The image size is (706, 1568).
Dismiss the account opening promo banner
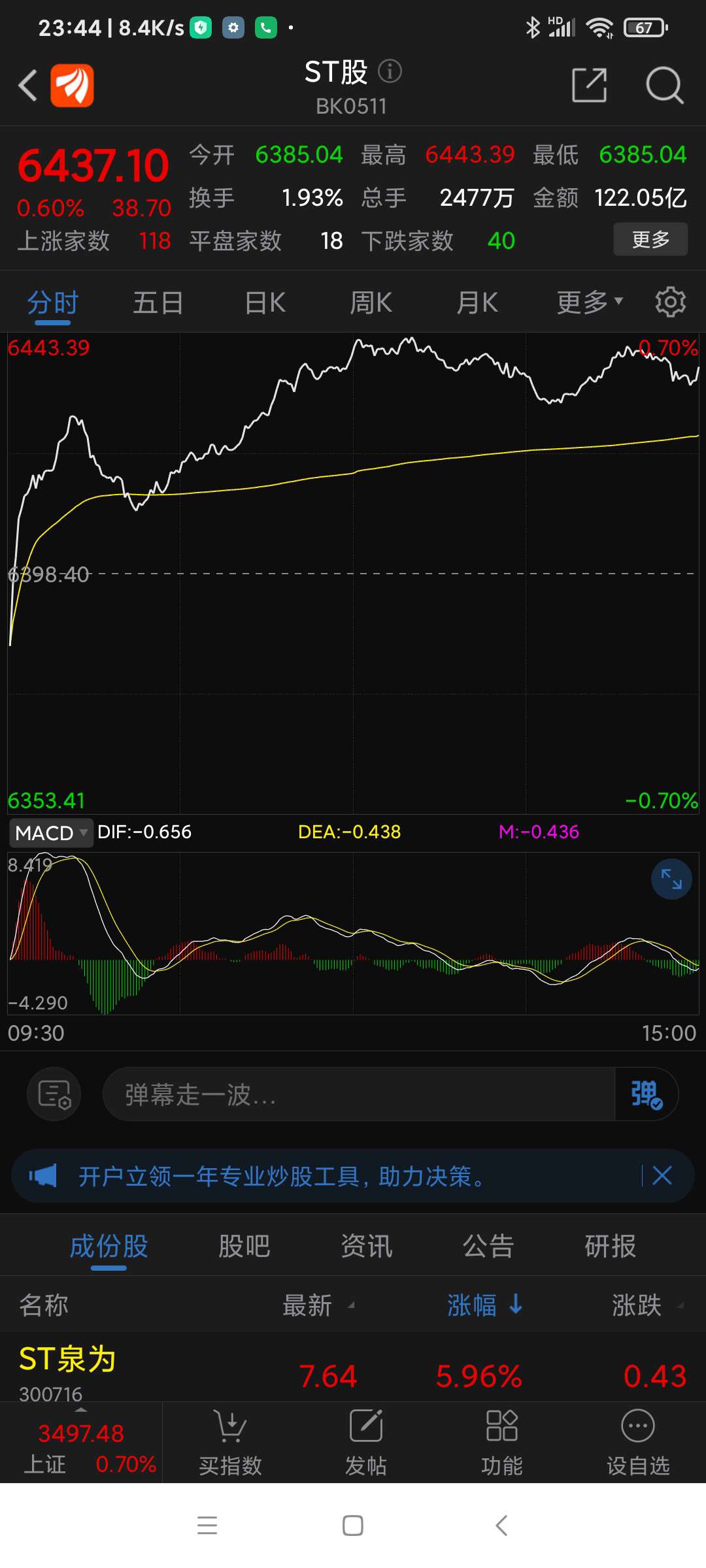point(662,1176)
